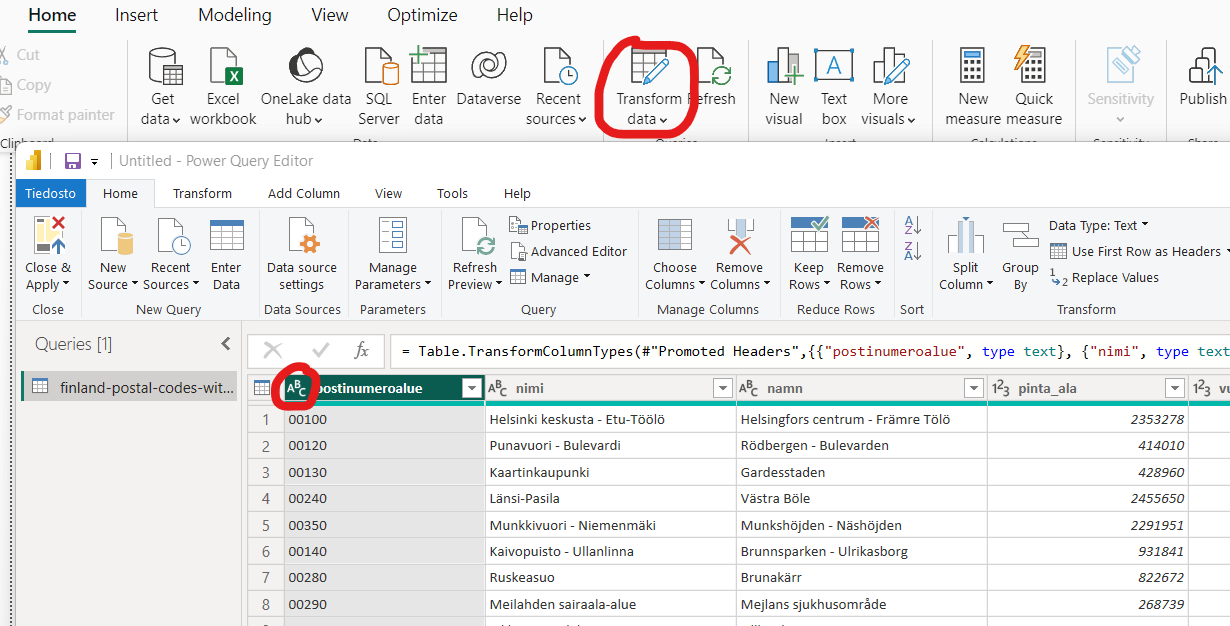Open quick access toolbar customize arrow

coord(95,161)
